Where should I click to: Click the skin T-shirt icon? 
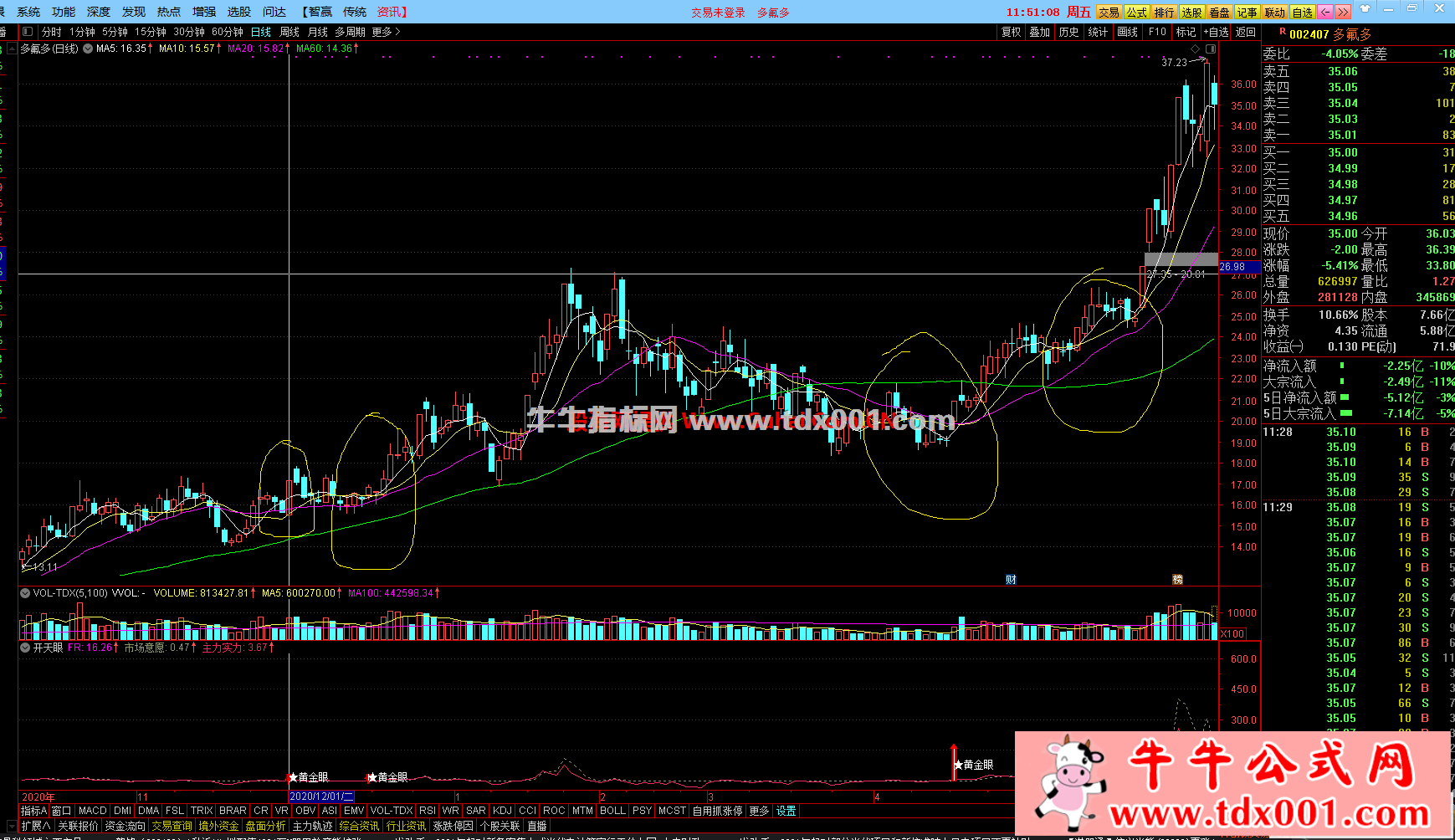coord(1365,9)
